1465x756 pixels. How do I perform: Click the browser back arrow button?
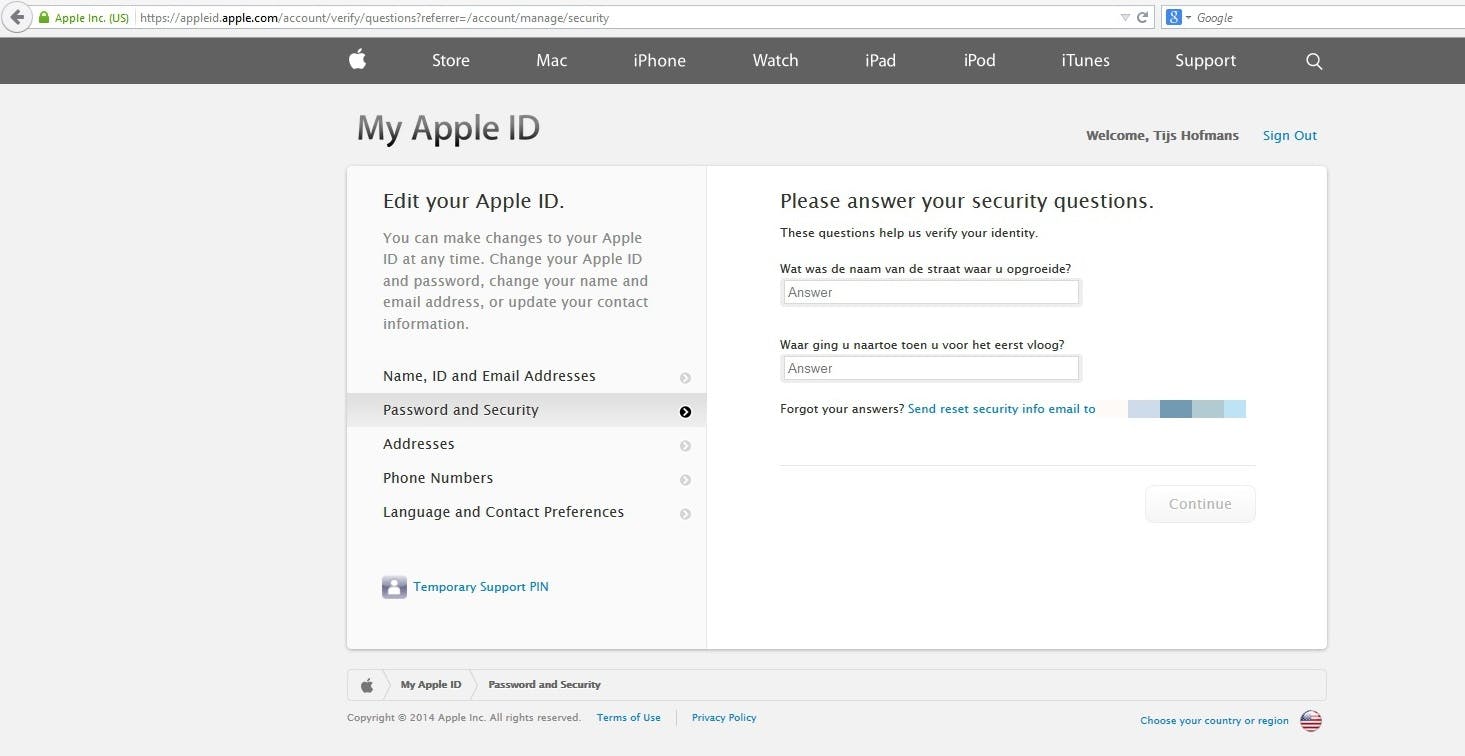(x=16, y=18)
